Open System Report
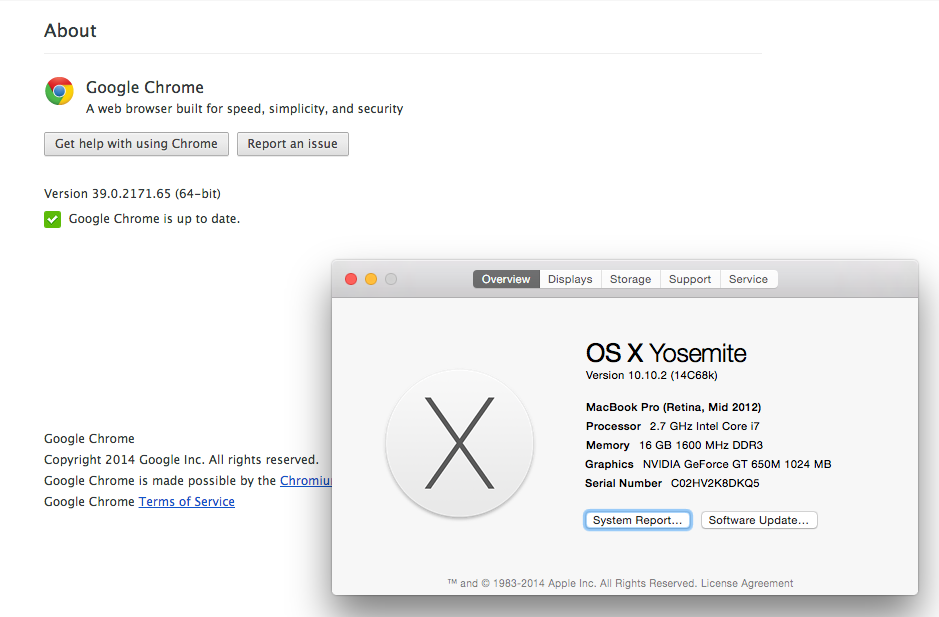 638,520
